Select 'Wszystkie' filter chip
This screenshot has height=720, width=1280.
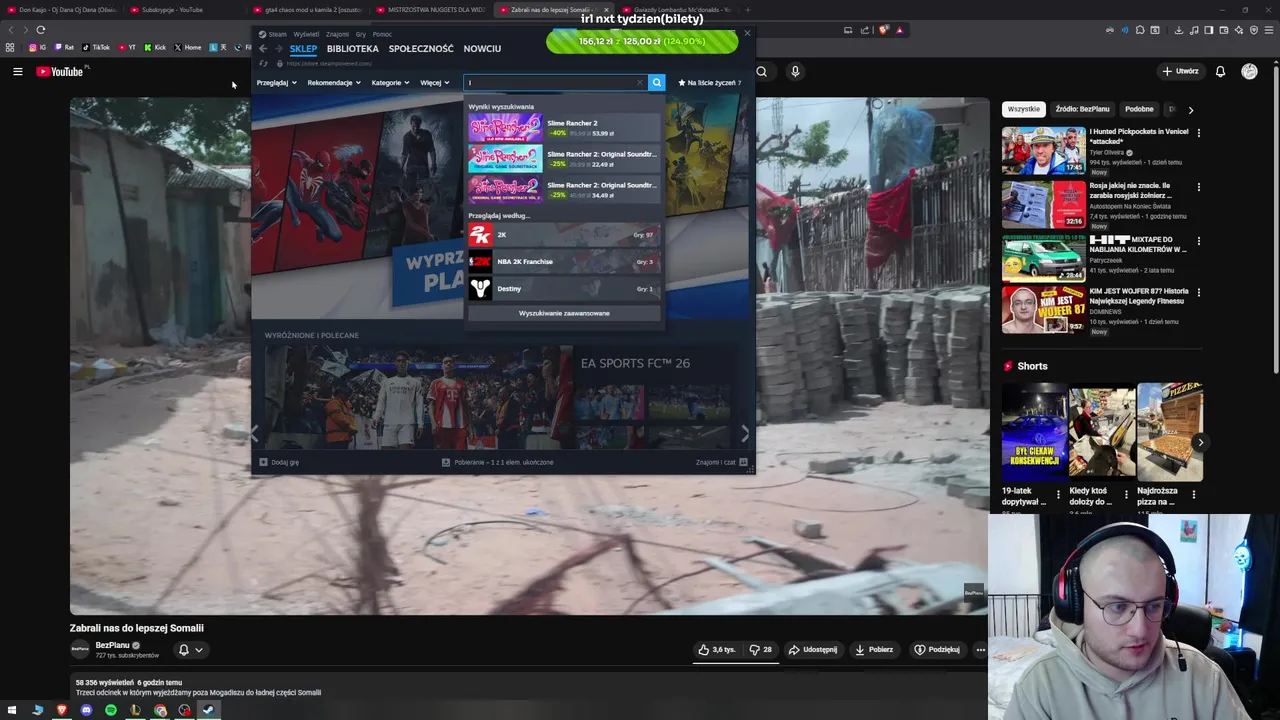point(1024,109)
